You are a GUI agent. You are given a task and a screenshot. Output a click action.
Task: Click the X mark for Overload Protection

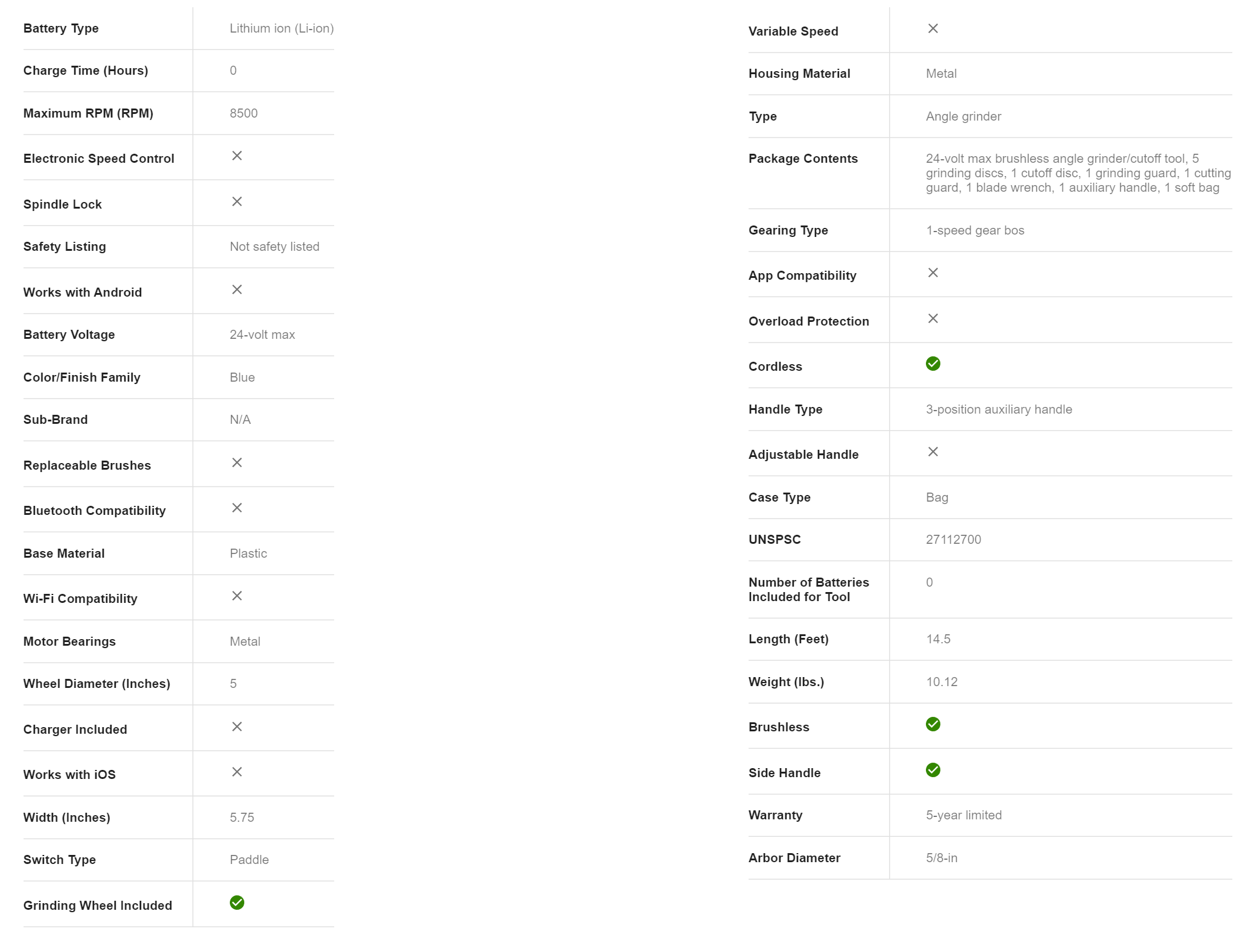tap(933, 319)
